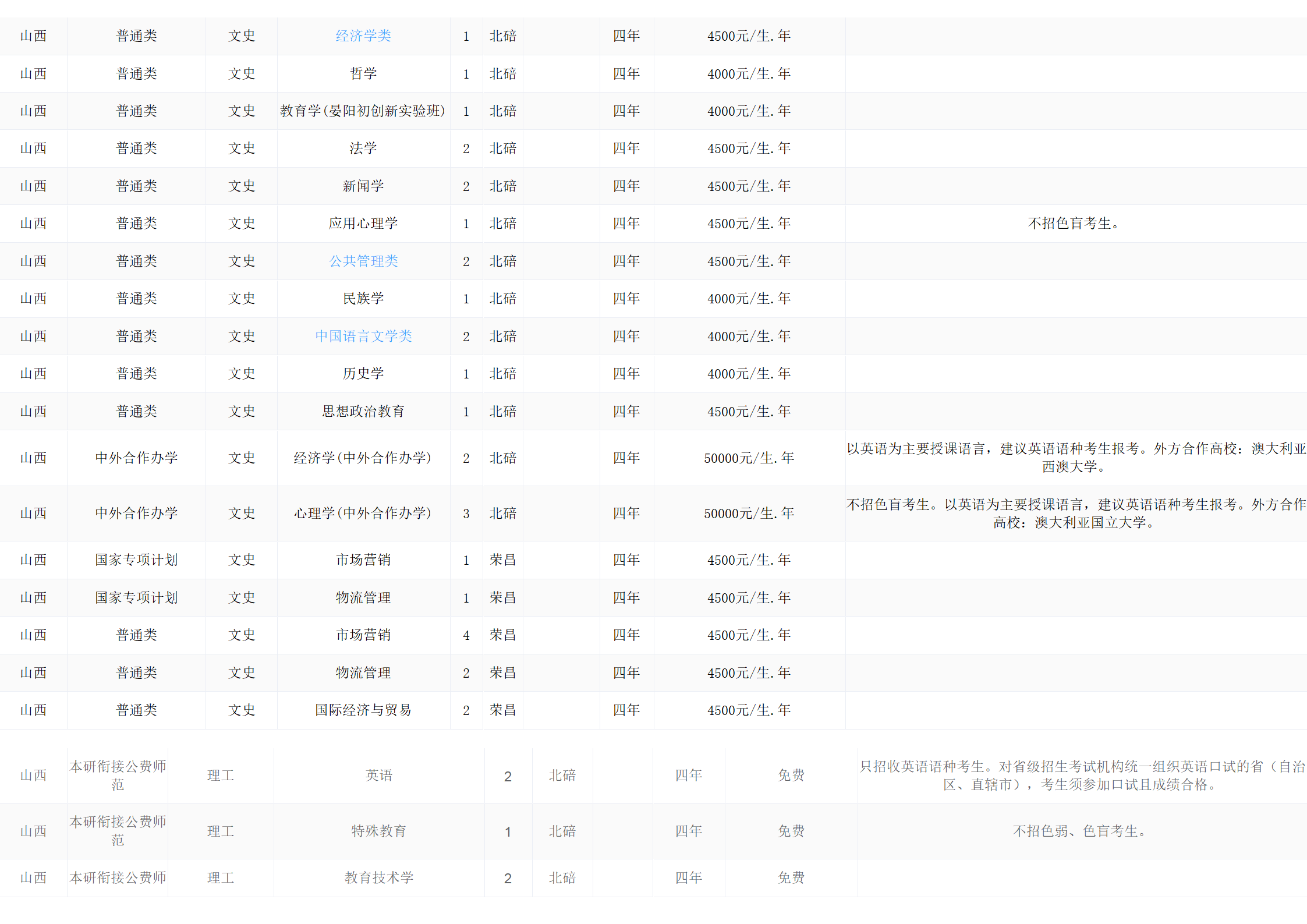Click 心理学(中外合作办学) major cell

click(363, 514)
